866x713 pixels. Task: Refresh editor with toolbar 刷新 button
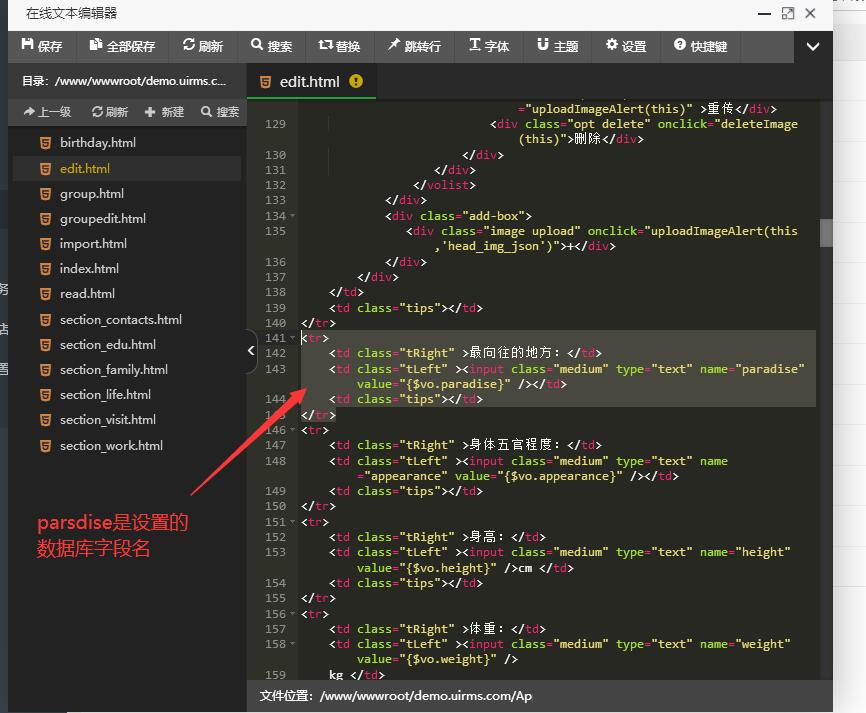[203, 46]
